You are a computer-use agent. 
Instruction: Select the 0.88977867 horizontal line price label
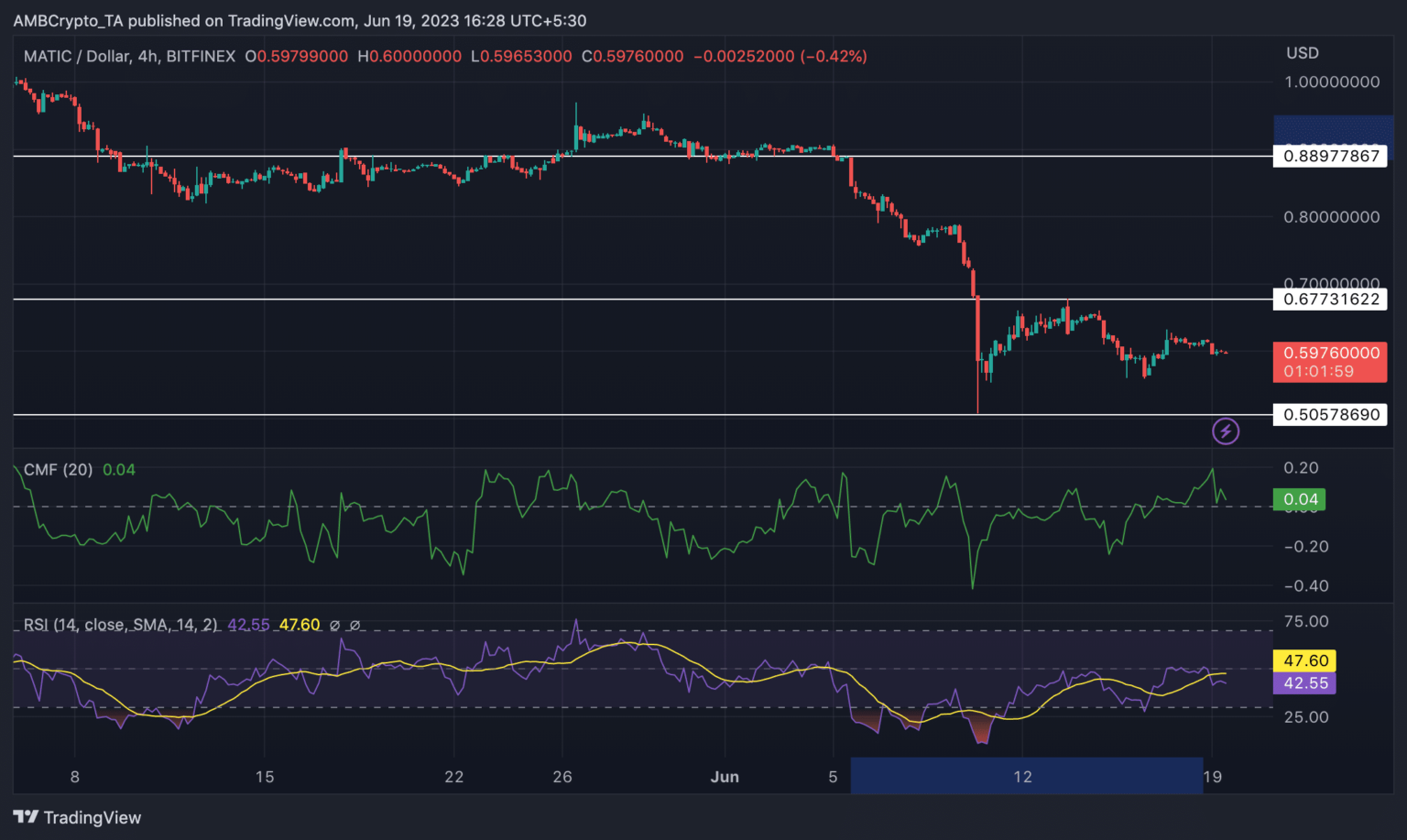point(1330,156)
